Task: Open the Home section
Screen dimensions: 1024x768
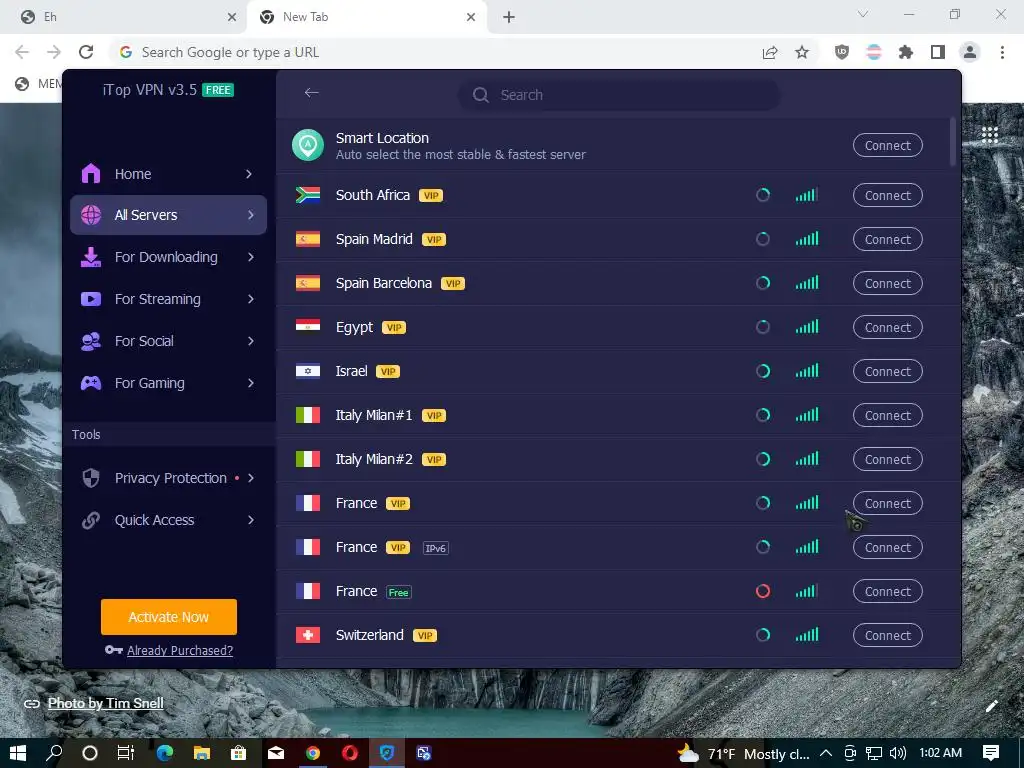Action: pyautogui.click(x=168, y=174)
